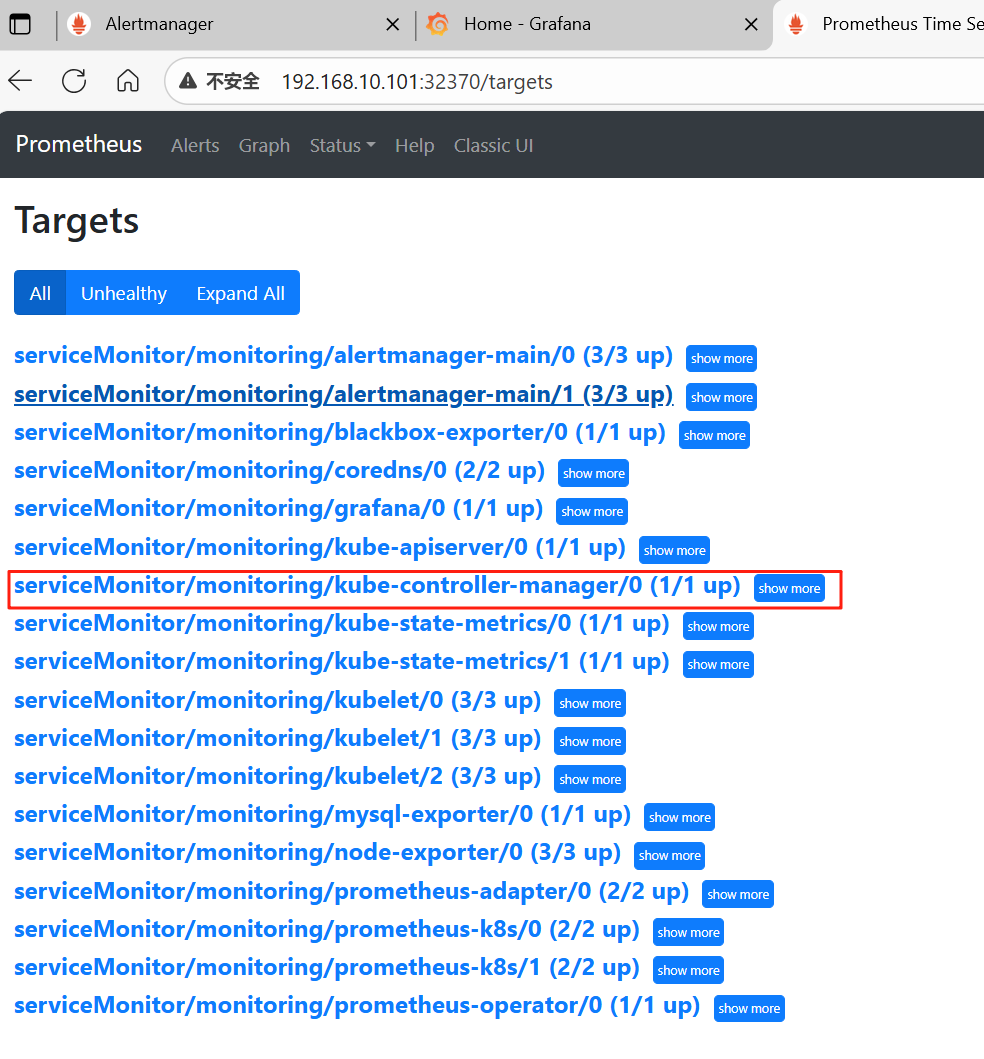Open prometheus-k8s/0 target link

[327, 929]
